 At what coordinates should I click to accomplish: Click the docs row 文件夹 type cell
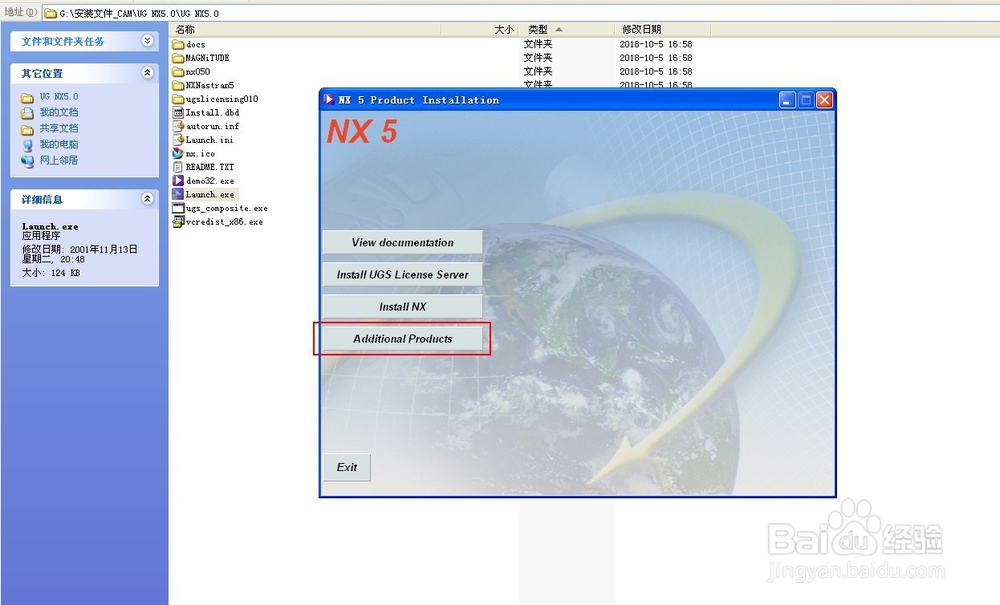(x=538, y=44)
